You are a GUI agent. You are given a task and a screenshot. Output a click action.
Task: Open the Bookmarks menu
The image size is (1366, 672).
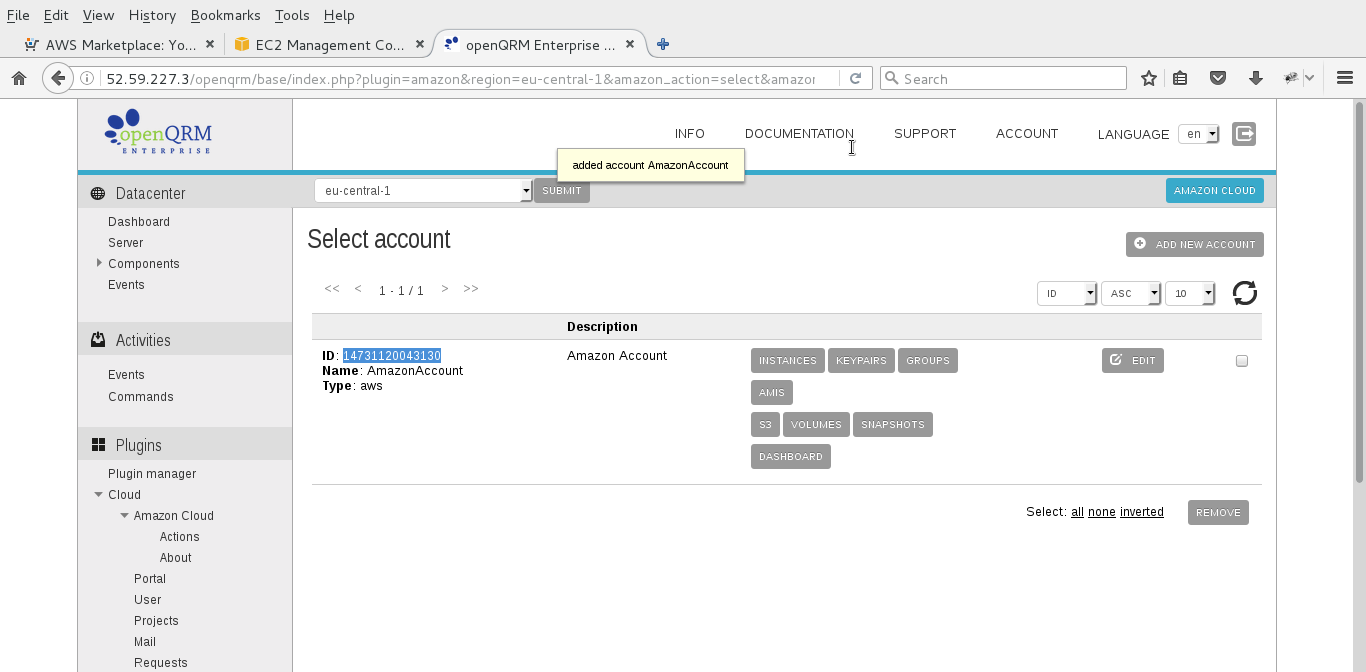(x=225, y=15)
